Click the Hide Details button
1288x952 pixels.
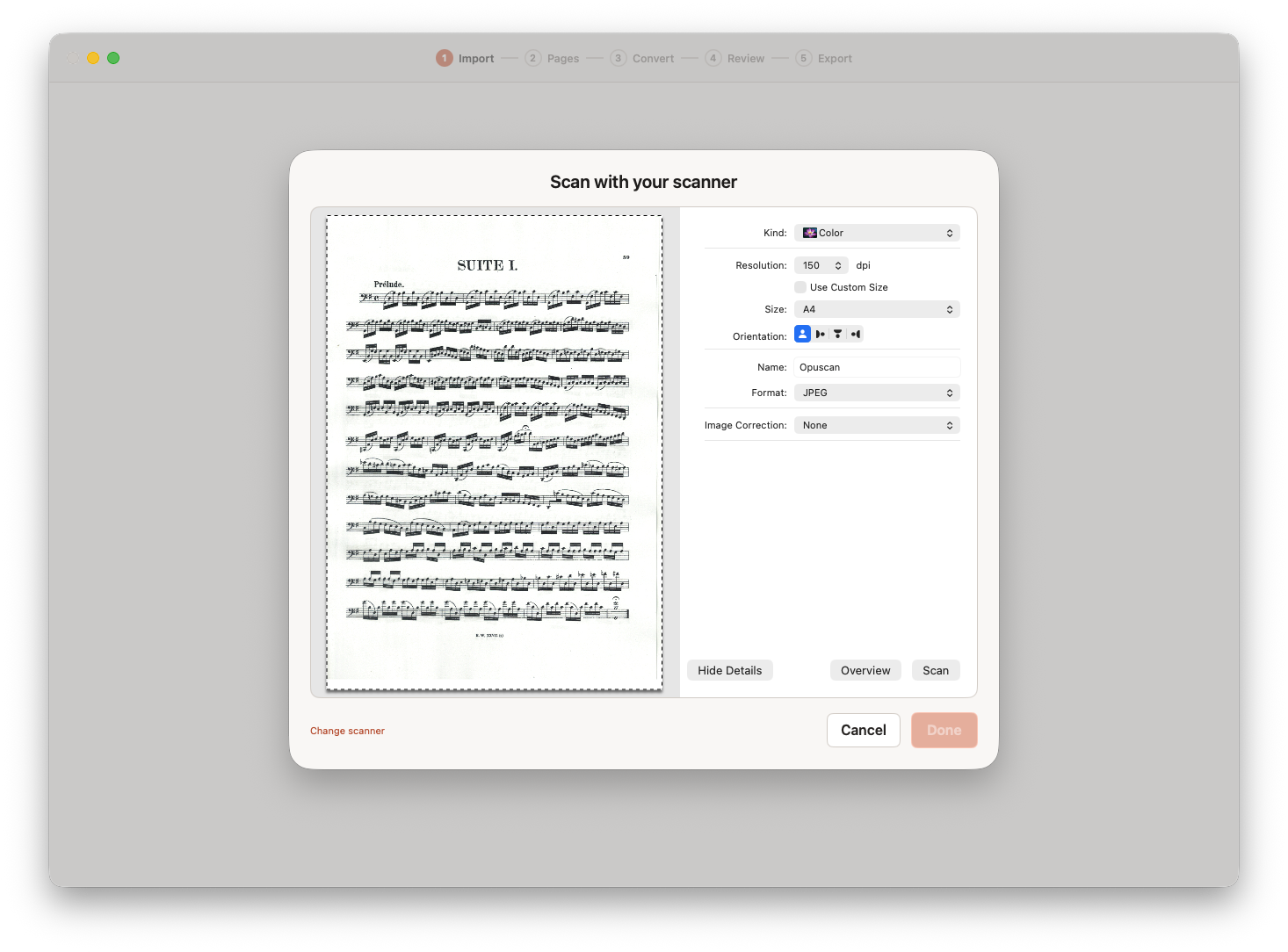pos(730,670)
